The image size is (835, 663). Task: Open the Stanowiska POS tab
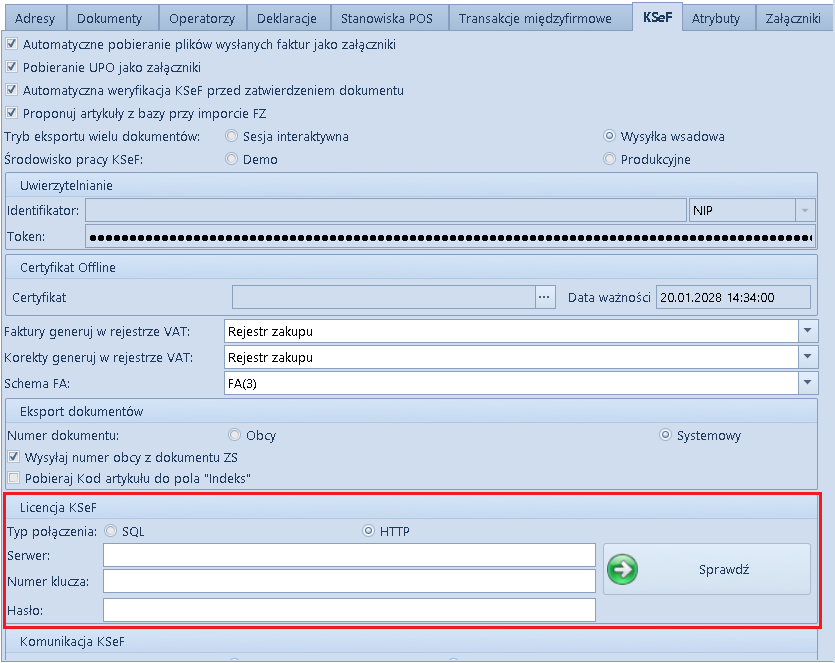pyautogui.click(x=387, y=19)
